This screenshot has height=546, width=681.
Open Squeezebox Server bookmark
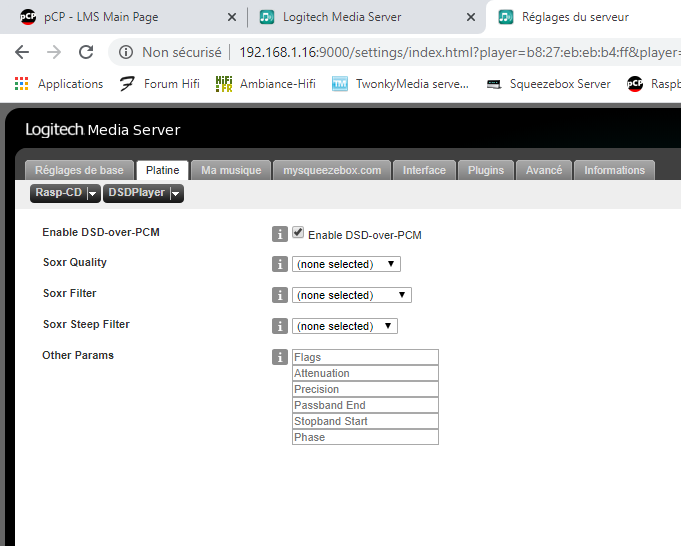pyautogui.click(x=549, y=83)
